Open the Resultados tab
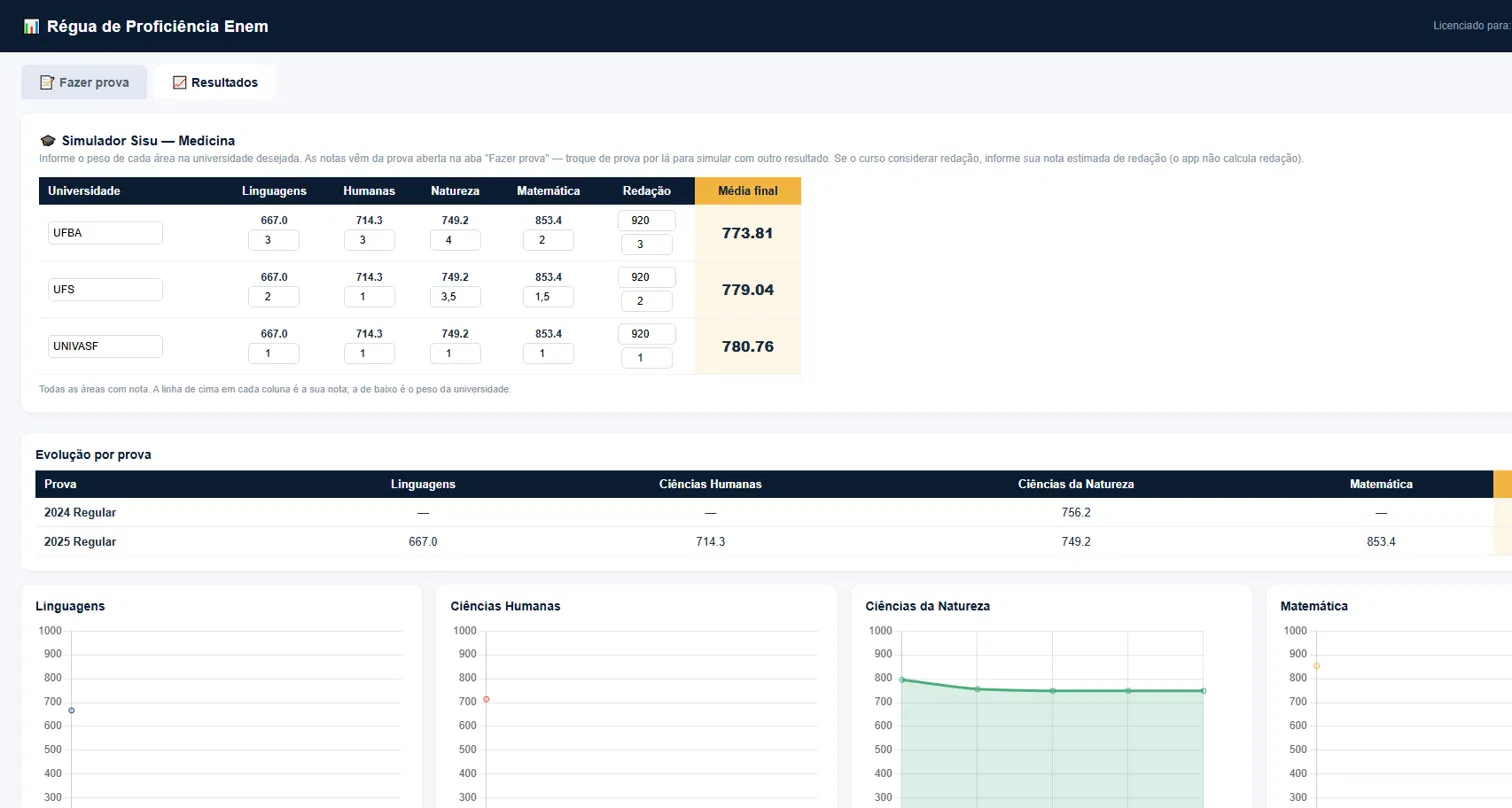This screenshot has width=1512, height=808. 215,82
